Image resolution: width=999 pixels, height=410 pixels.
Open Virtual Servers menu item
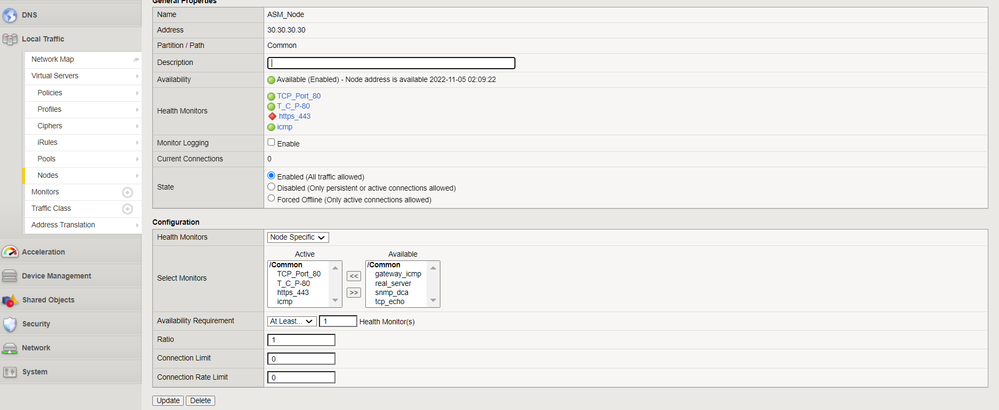(55, 76)
